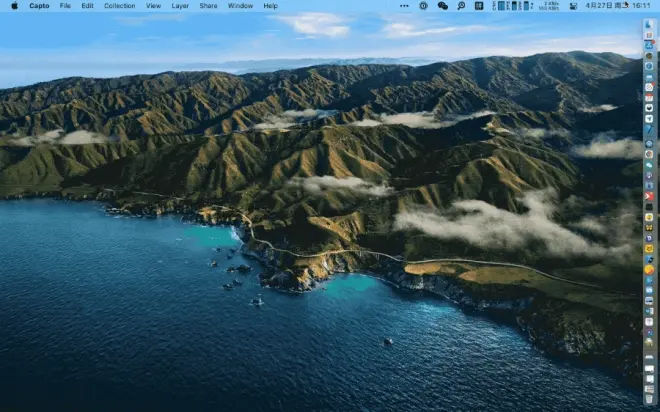Open the Collection menu

pos(120,6)
